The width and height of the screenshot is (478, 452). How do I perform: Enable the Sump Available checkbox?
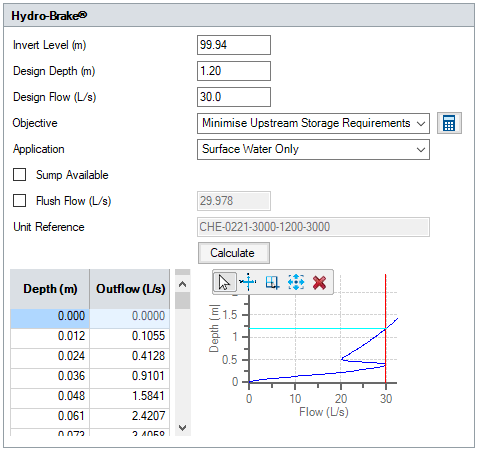pos(19,174)
